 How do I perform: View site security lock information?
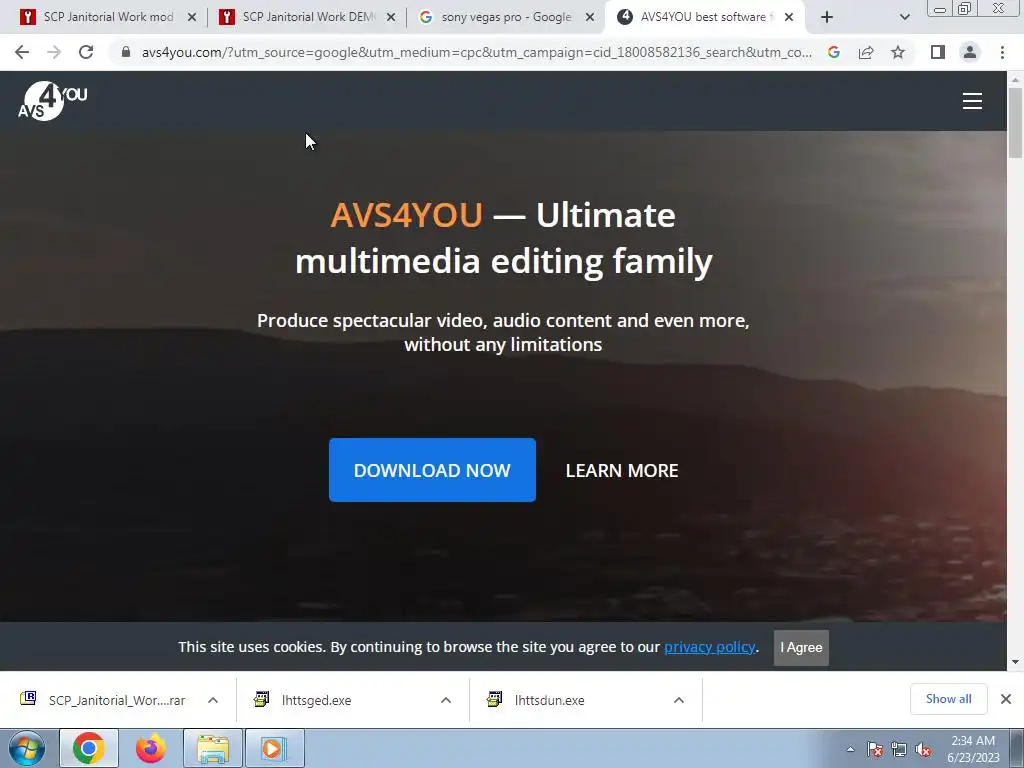[x=126, y=52]
